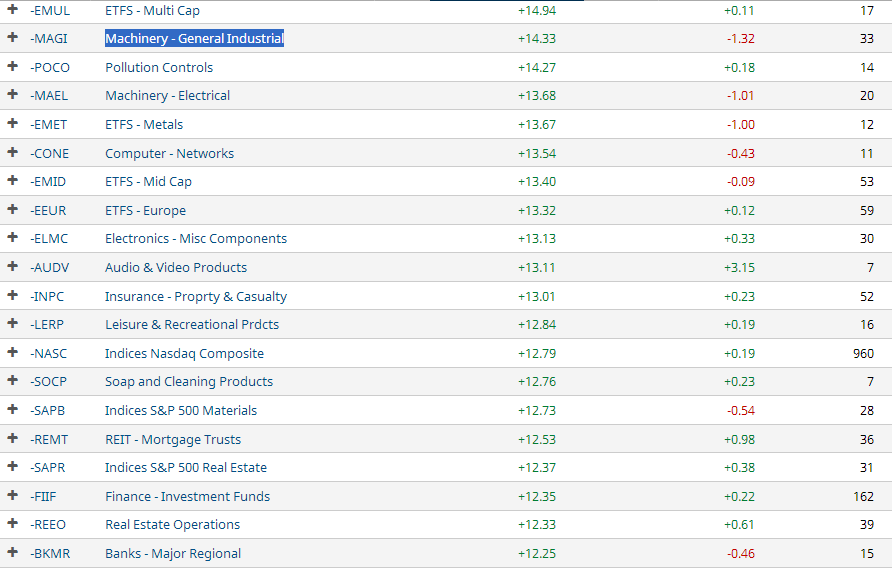This screenshot has width=892, height=569.
Task: Expand the -MAEL row plus icon
Action: pyautogui.click(x=12, y=94)
